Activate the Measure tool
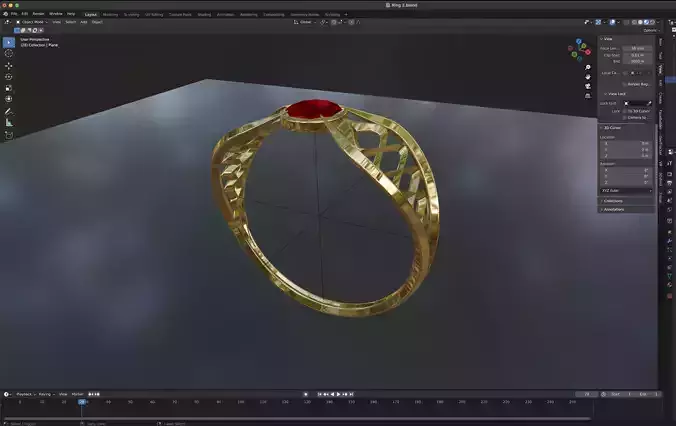Viewport: 676px width, 426px height. coord(9,123)
